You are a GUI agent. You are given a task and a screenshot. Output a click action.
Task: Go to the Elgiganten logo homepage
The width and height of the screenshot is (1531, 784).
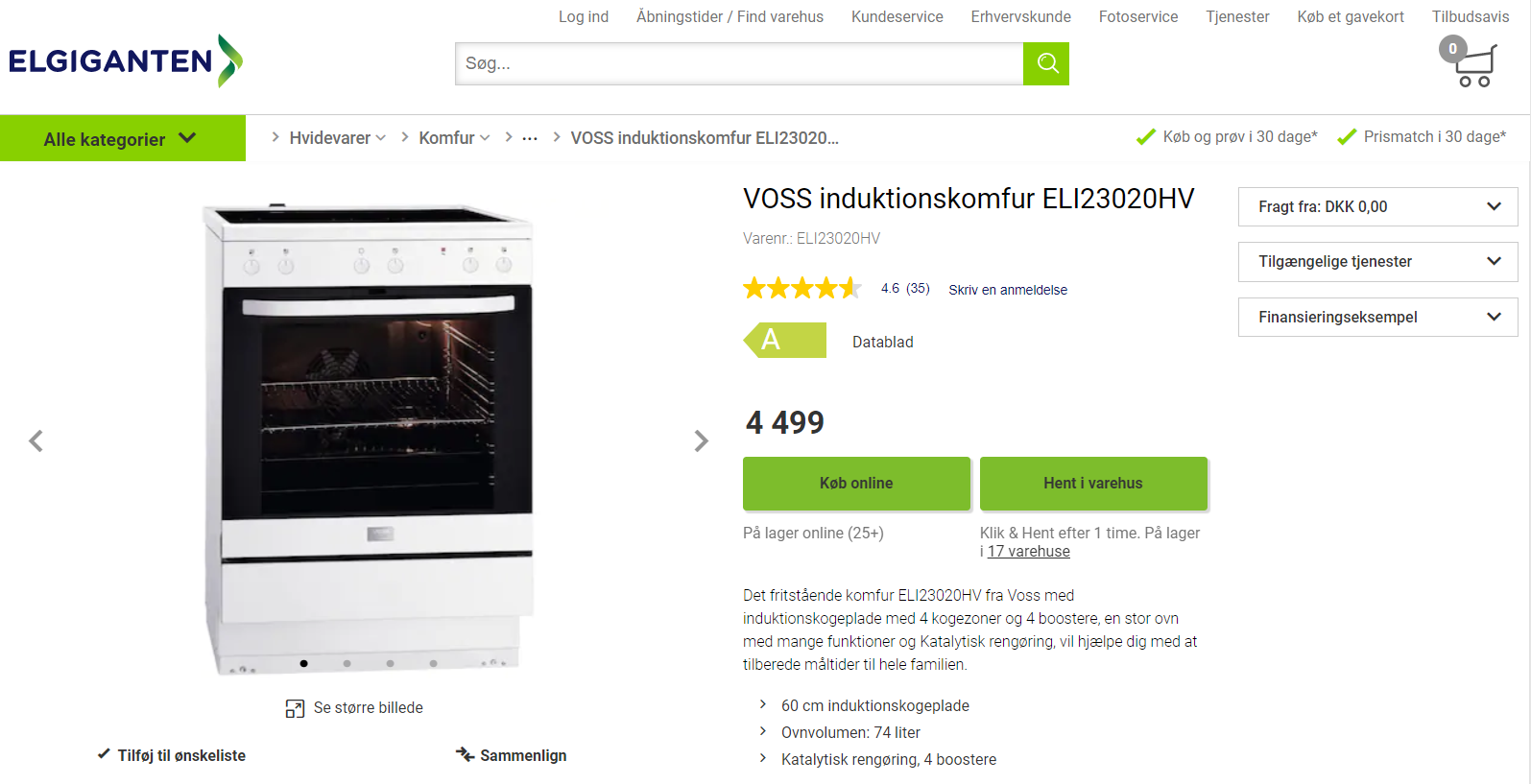click(x=126, y=61)
